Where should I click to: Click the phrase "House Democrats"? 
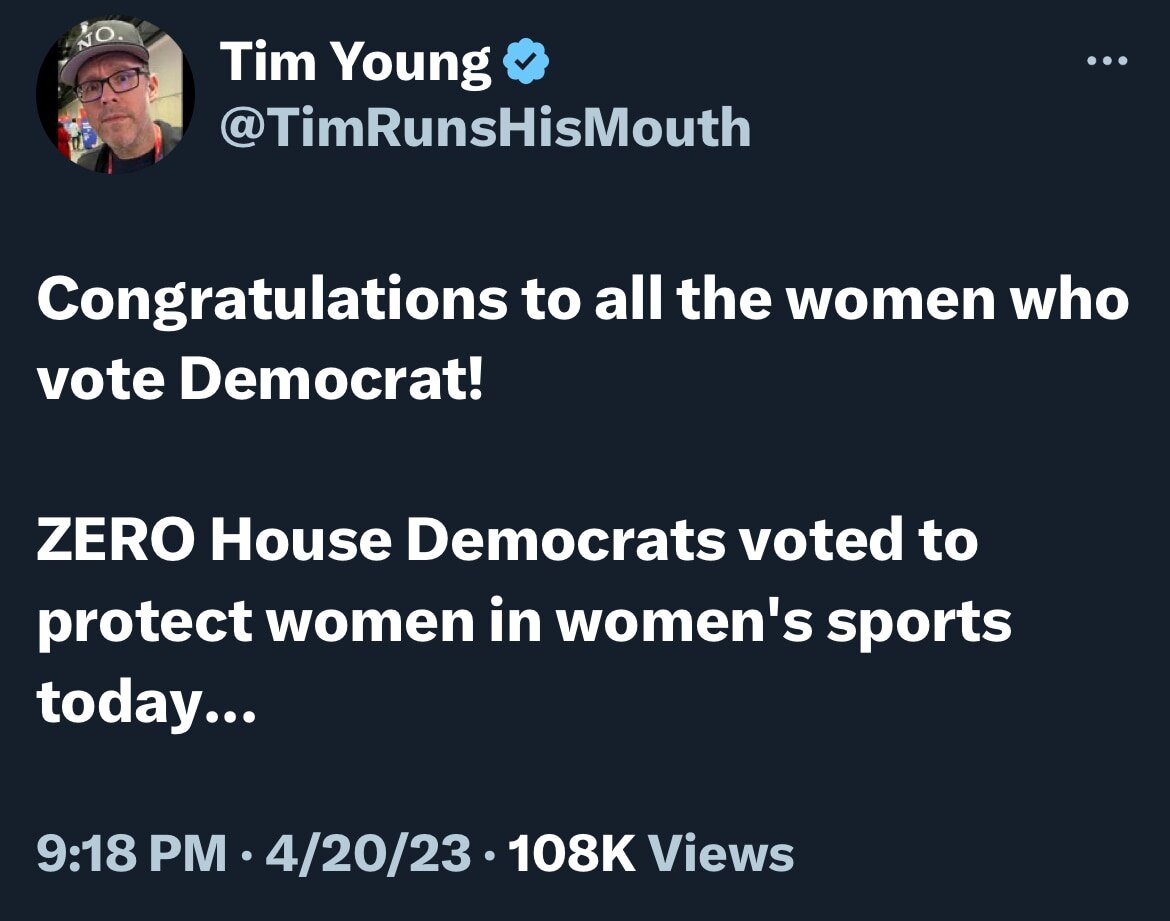coord(467,541)
